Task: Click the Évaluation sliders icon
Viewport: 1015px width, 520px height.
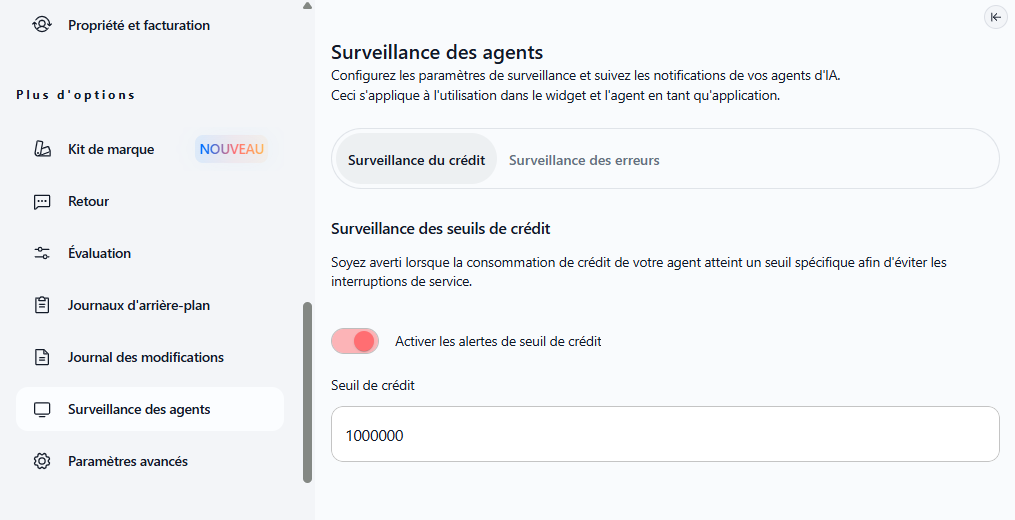Action: (42, 253)
